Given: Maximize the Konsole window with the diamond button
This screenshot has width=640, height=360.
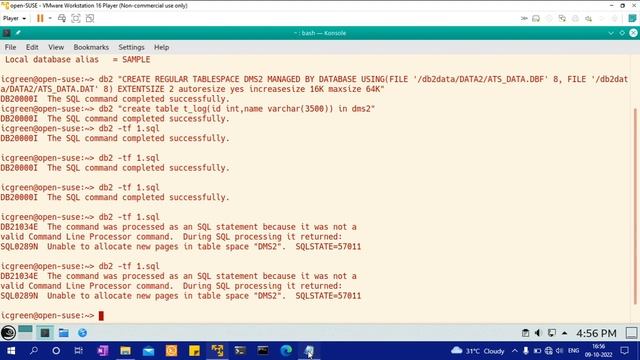Looking at the screenshot, I should [x=622, y=33].
